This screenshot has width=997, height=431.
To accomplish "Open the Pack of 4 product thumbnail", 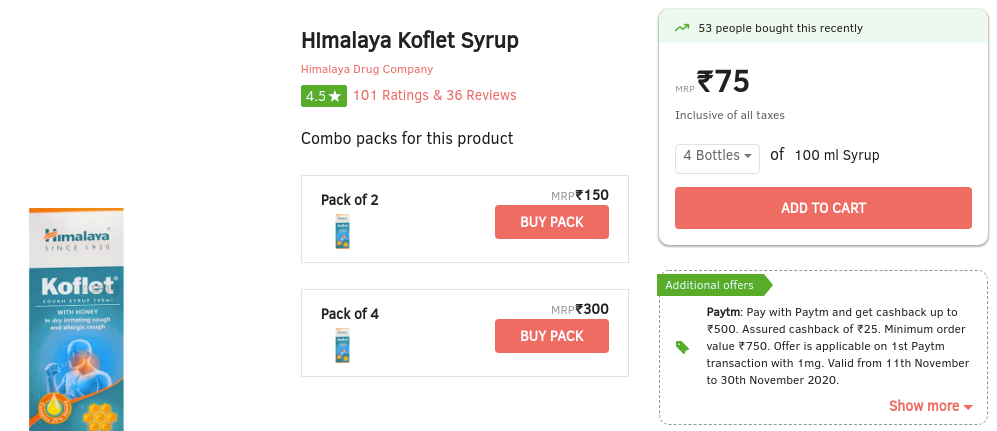I will coord(342,345).
